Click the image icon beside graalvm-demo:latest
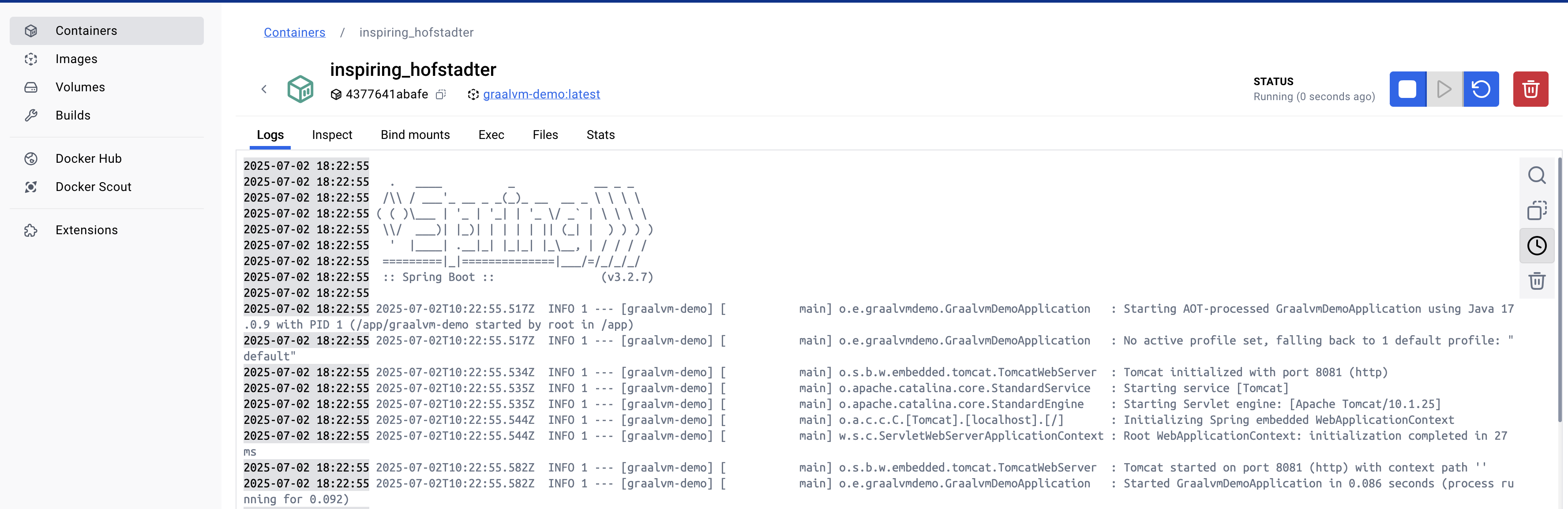Viewport: 1568px width, 509px height. tap(473, 94)
